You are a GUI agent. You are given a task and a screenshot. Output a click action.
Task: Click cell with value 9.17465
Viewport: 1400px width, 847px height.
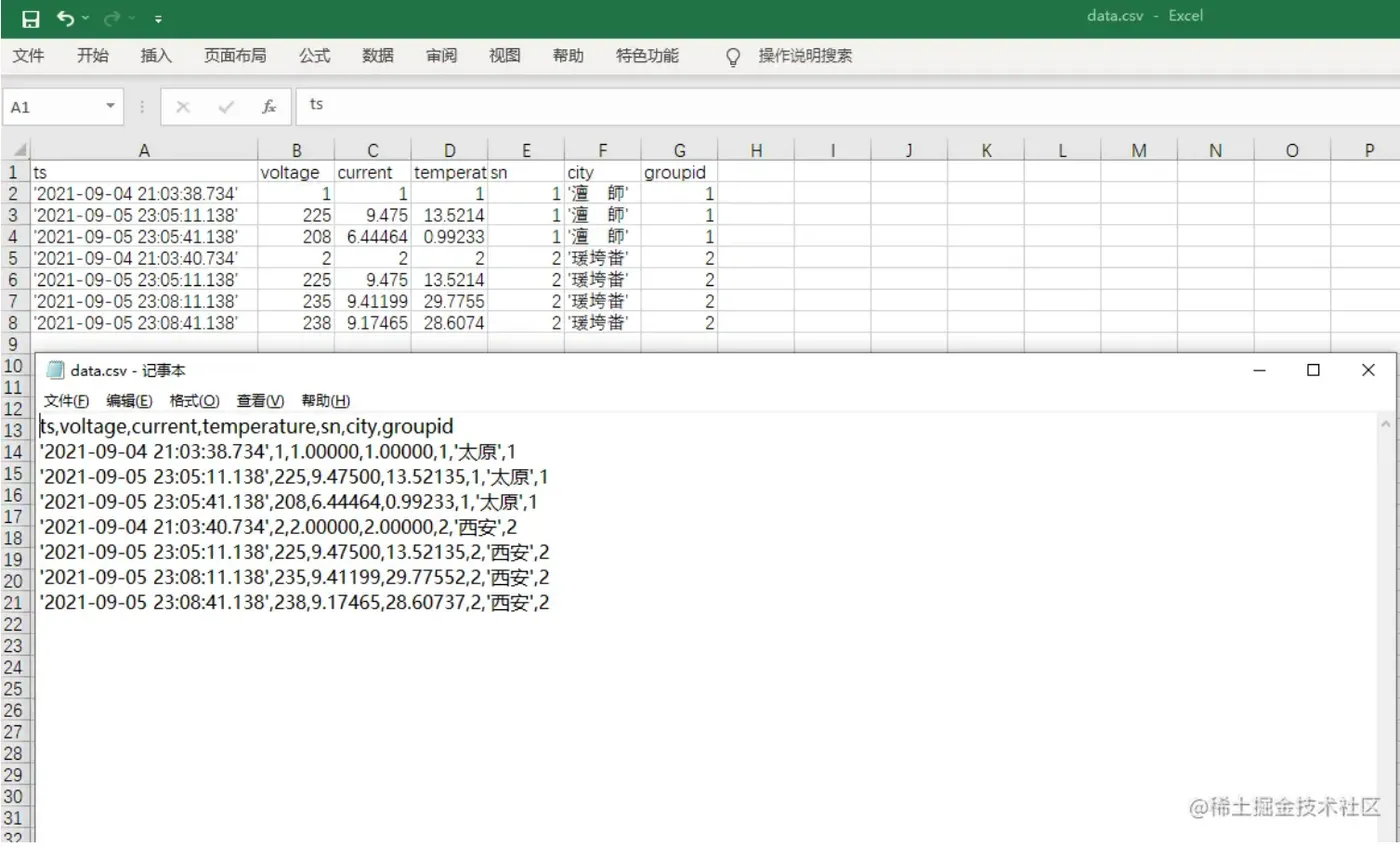(373, 323)
